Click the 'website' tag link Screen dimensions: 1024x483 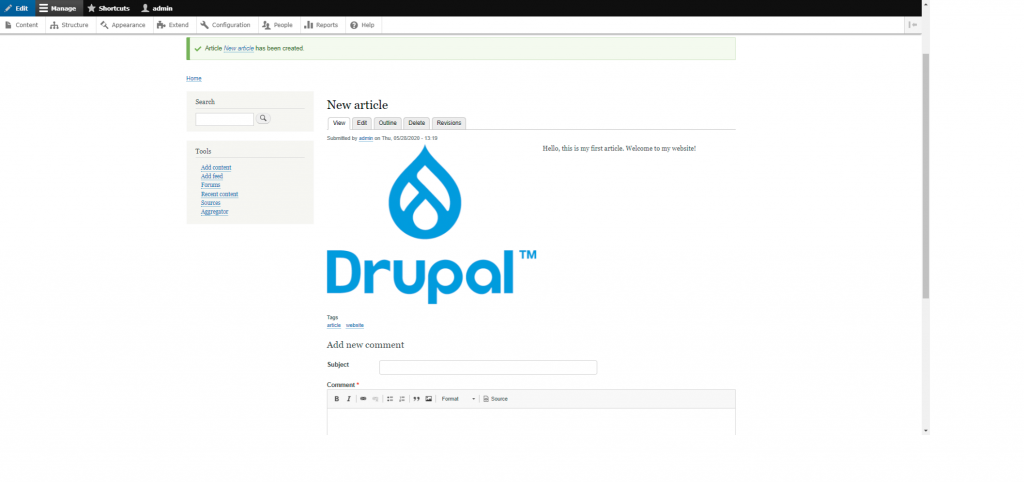(x=355, y=325)
